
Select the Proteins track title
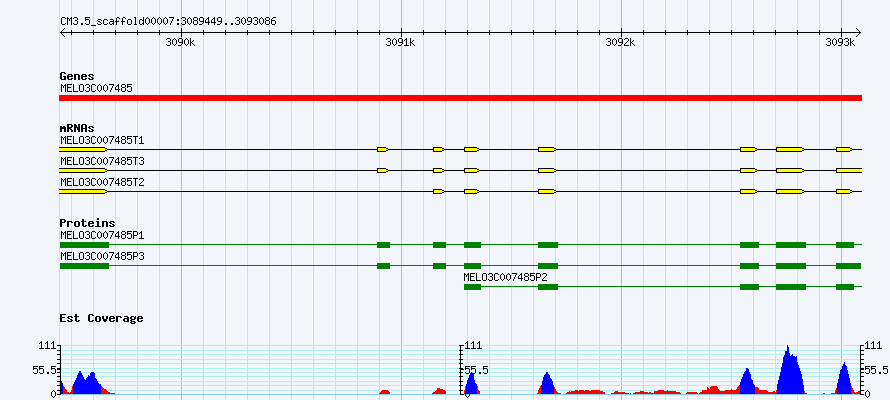coord(87,224)
